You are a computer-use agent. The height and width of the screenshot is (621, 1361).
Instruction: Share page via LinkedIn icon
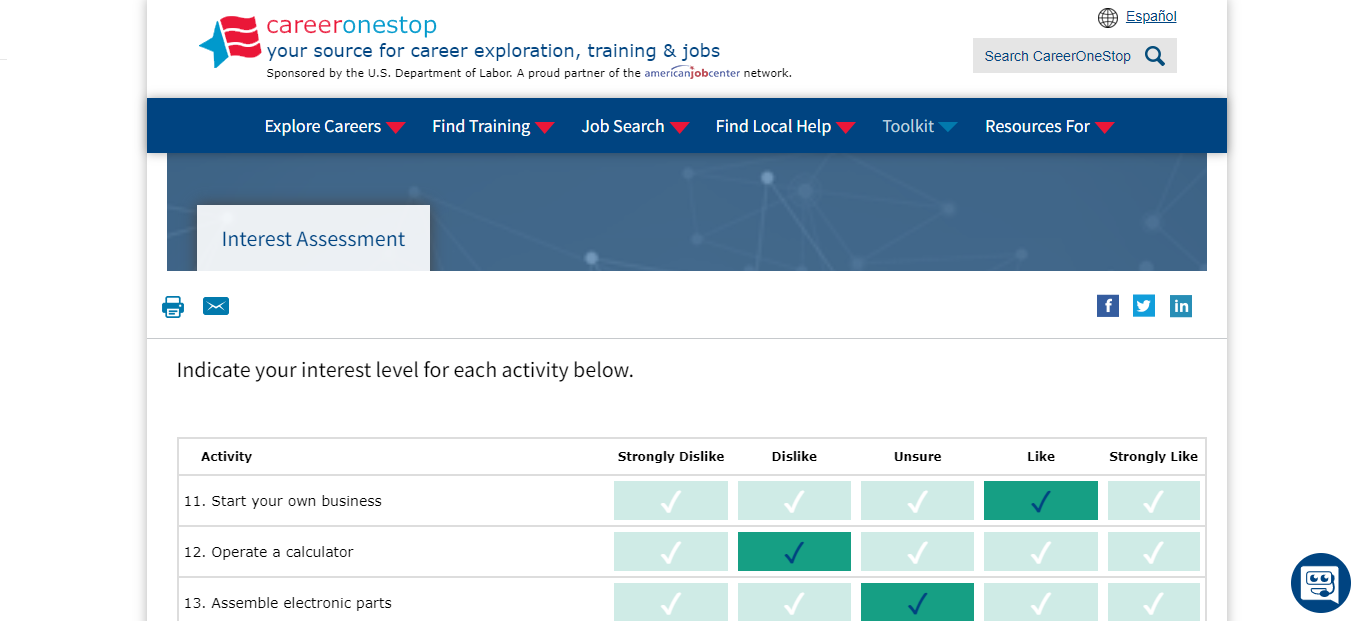pyautogui.click(x=1181, y=306)
